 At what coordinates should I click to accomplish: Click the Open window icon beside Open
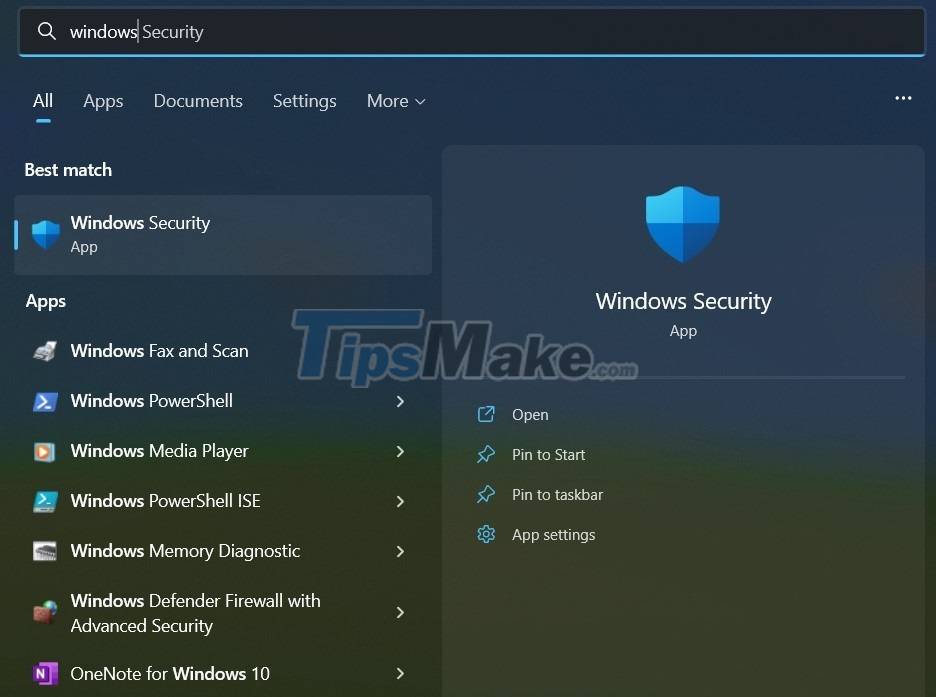pos(486,414)
